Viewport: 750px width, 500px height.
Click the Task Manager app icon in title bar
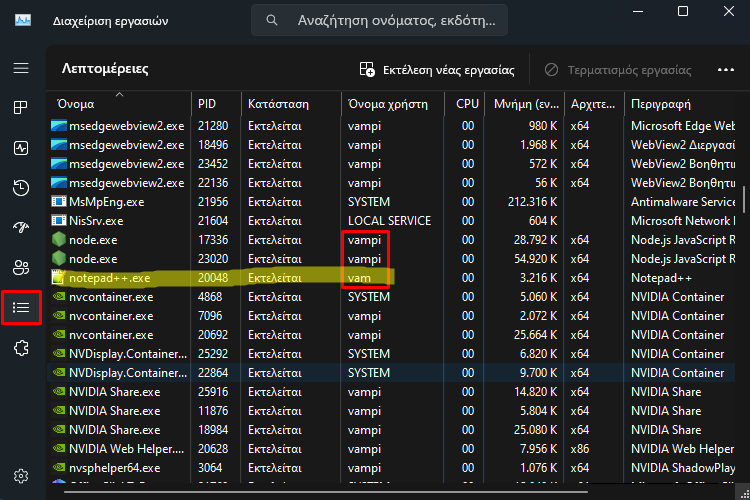click(x=22, y=20)
